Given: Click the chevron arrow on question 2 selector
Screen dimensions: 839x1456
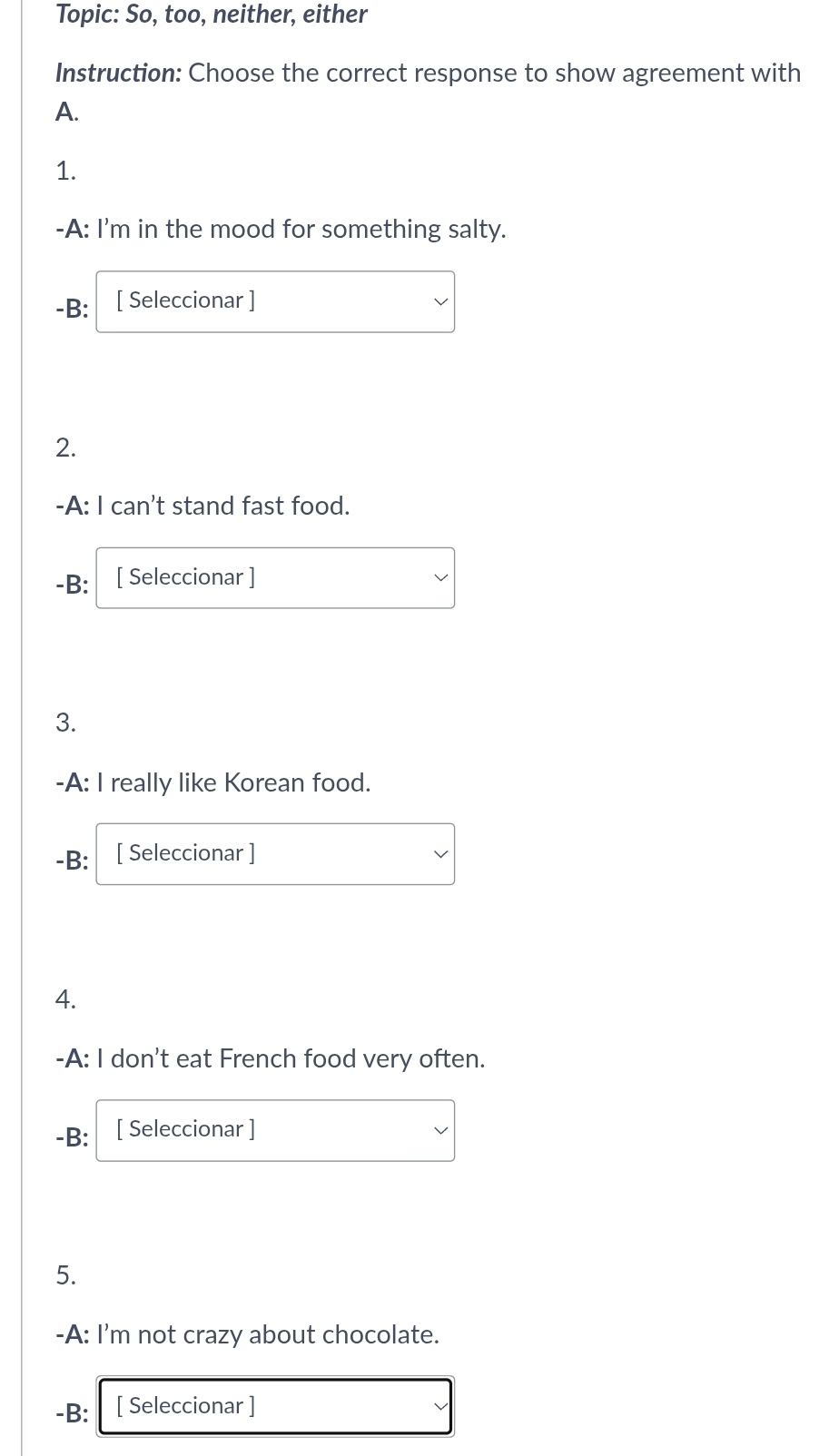Looking at the screenshot, I should [x=440, y=578].
